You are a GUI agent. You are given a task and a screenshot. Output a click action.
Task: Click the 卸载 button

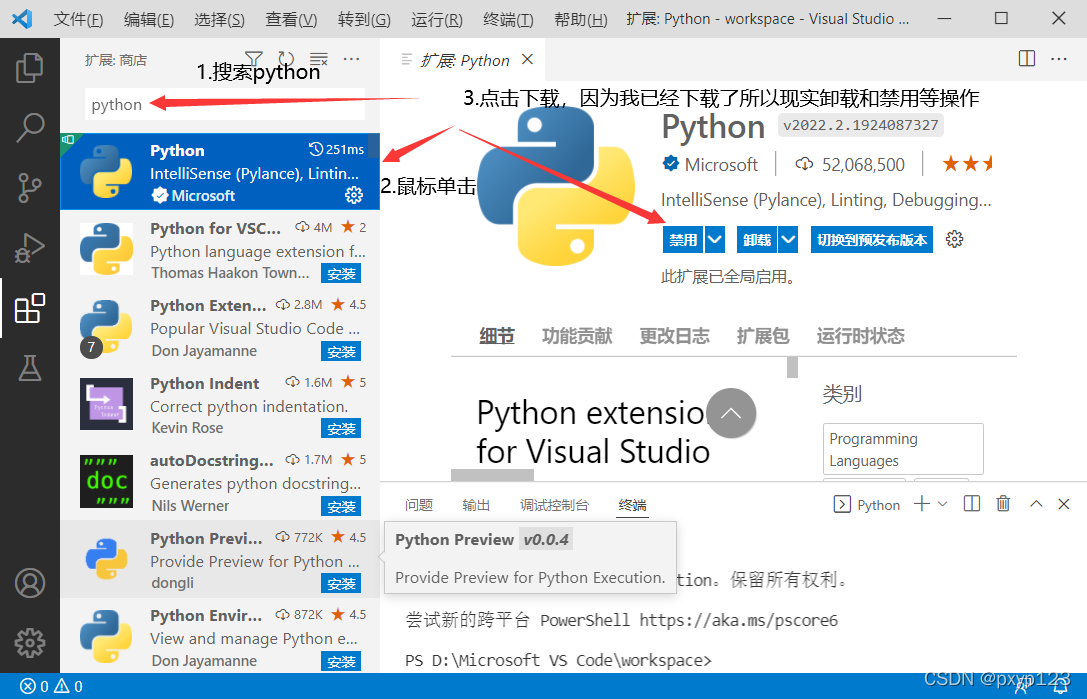click(757, 240)
